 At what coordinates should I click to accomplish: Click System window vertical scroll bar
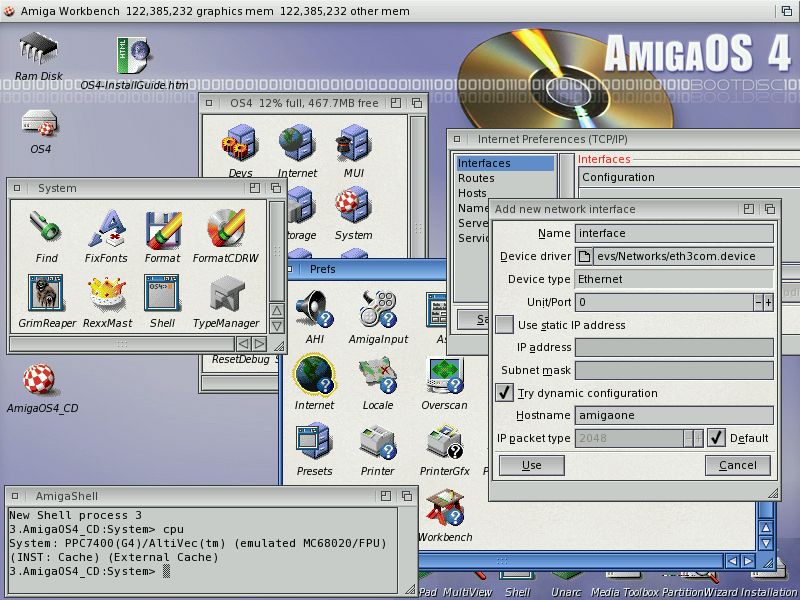(277, 251)
